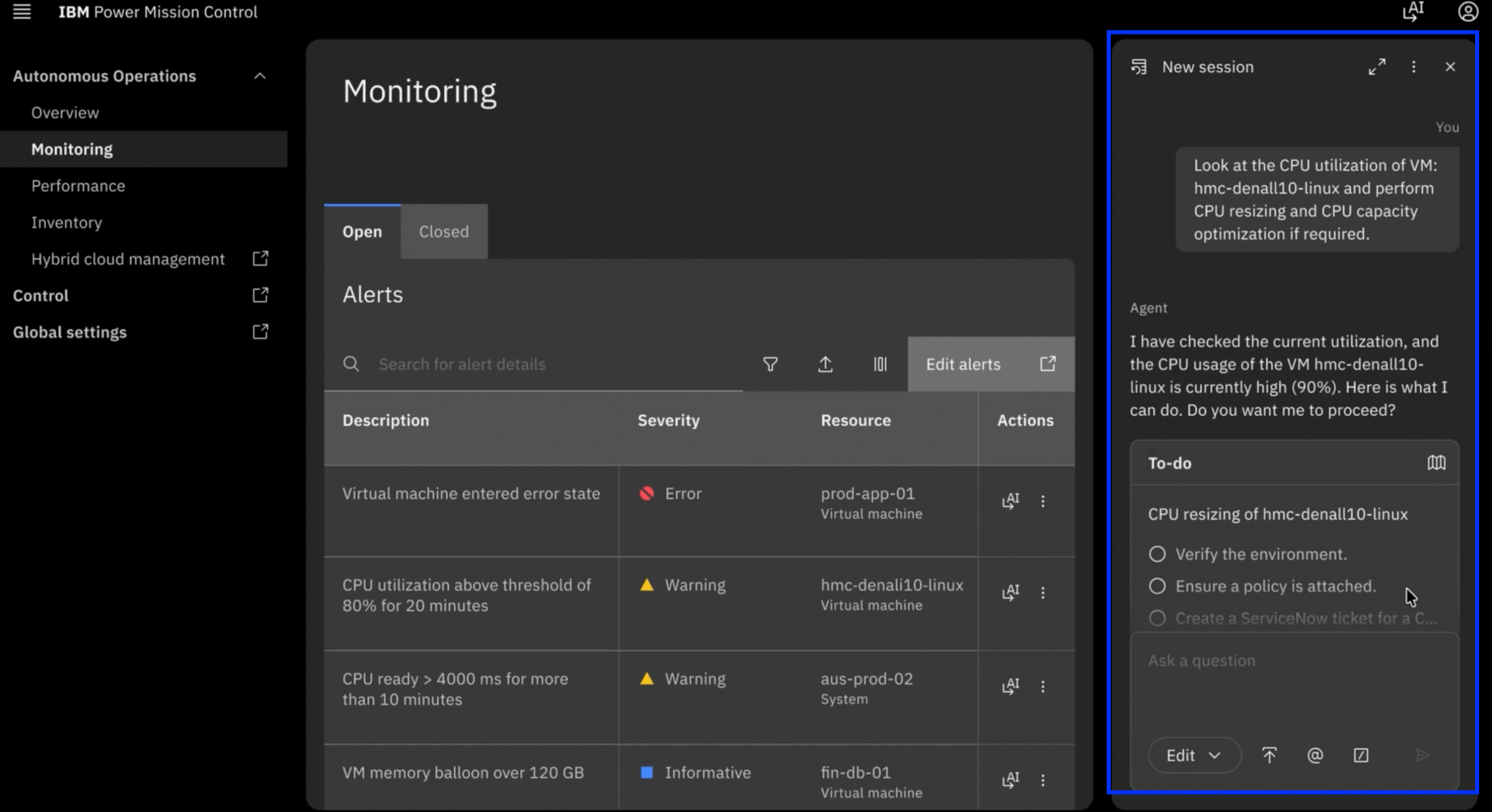Select the 'CPU utilization above threshold' alert
The height and width of the screenshot is (812, 1492).
[467, 595]
